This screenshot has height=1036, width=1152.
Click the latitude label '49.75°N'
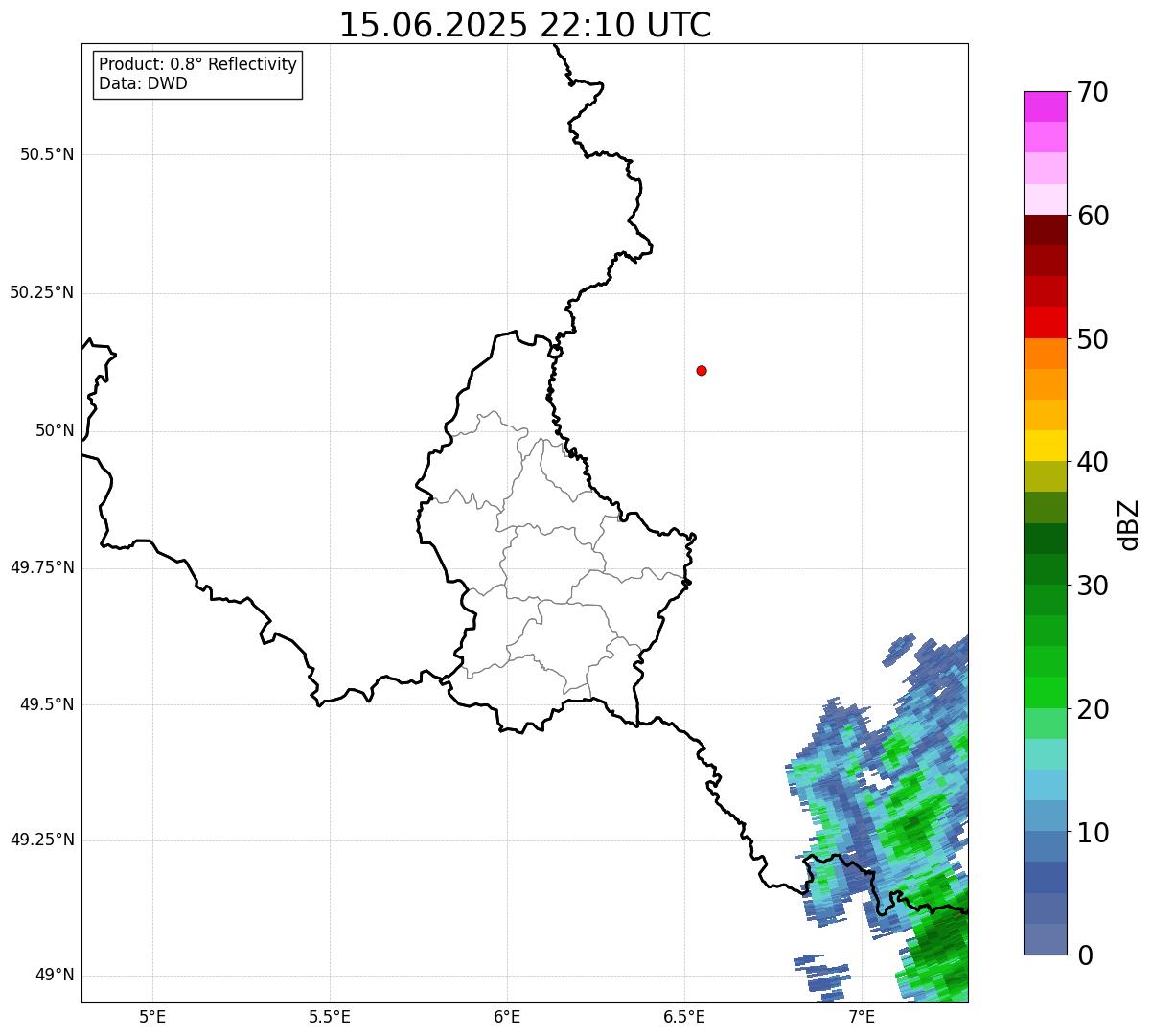41,567
